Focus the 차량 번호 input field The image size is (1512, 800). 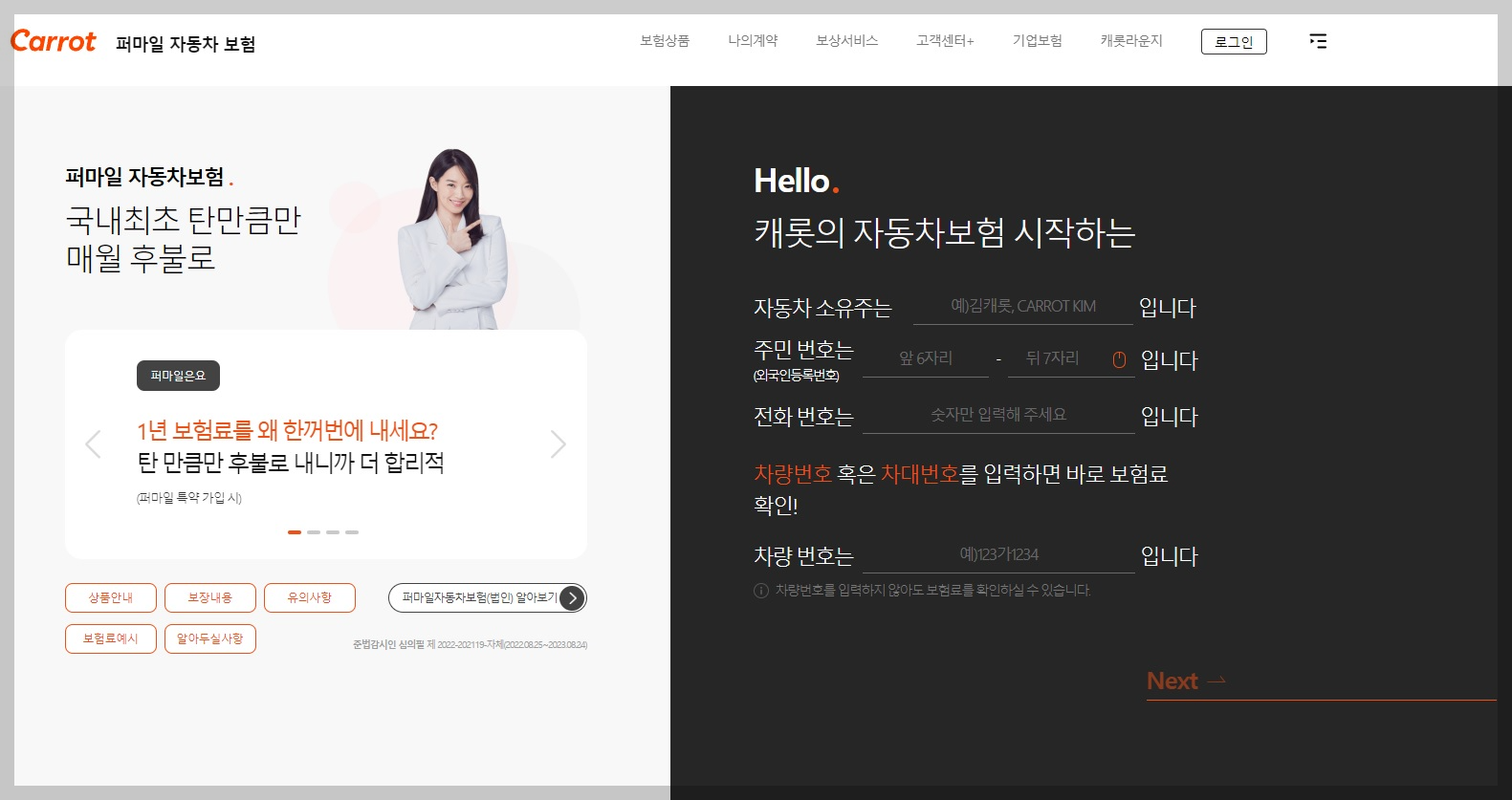click(x=998, y=555)
